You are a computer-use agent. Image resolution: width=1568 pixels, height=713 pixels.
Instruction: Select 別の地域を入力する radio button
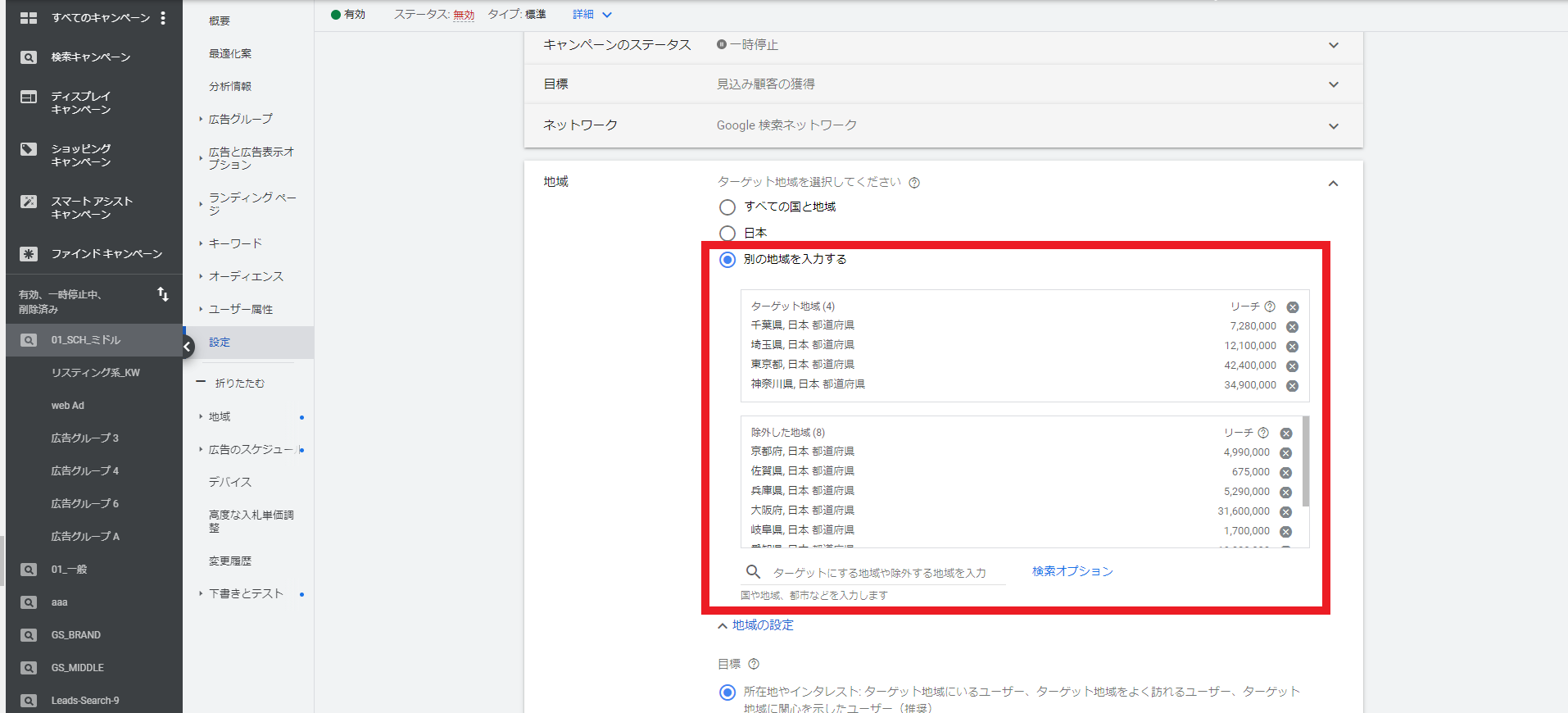click(727, 260)
